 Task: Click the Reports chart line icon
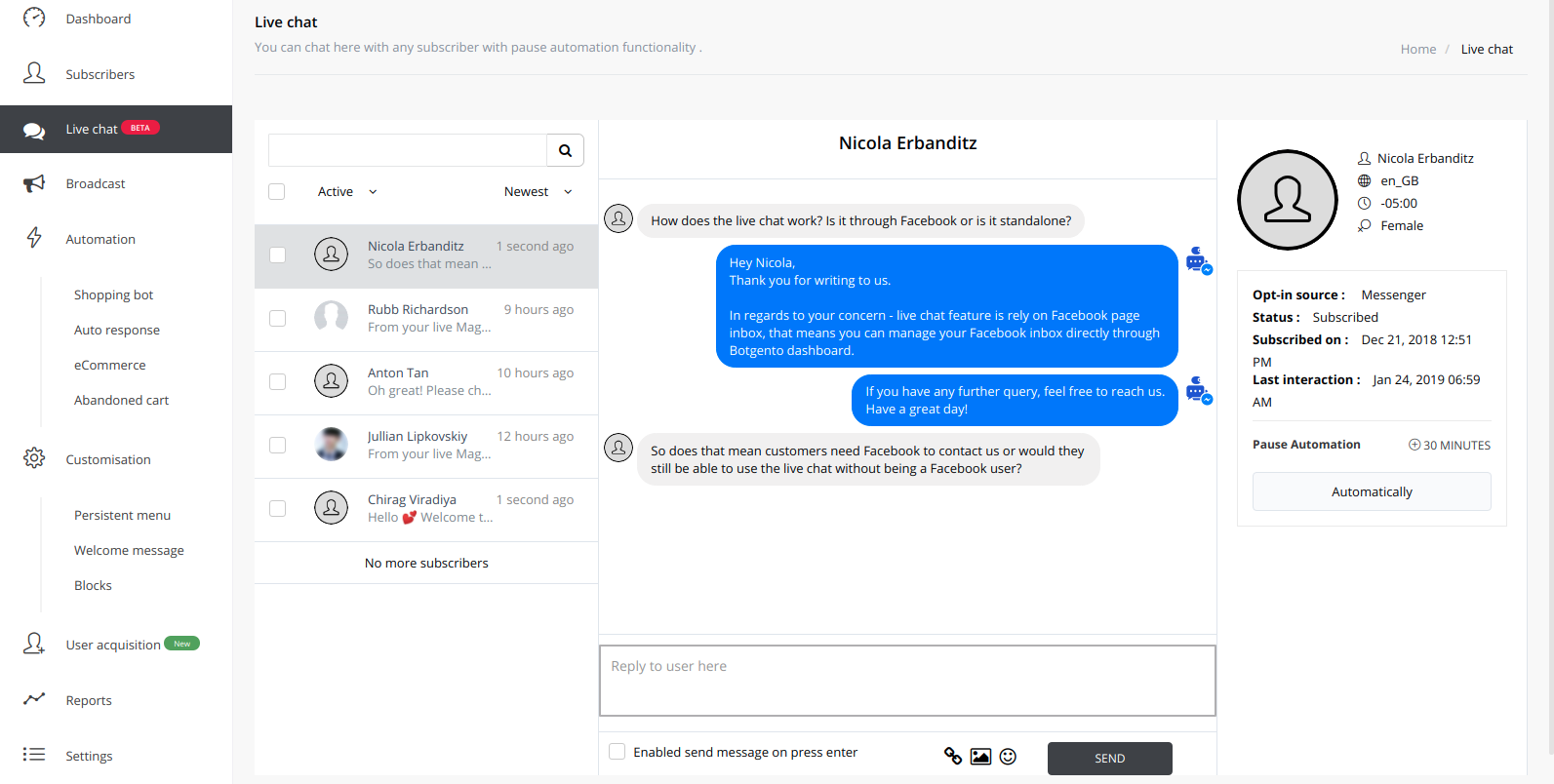pos(34,698)
